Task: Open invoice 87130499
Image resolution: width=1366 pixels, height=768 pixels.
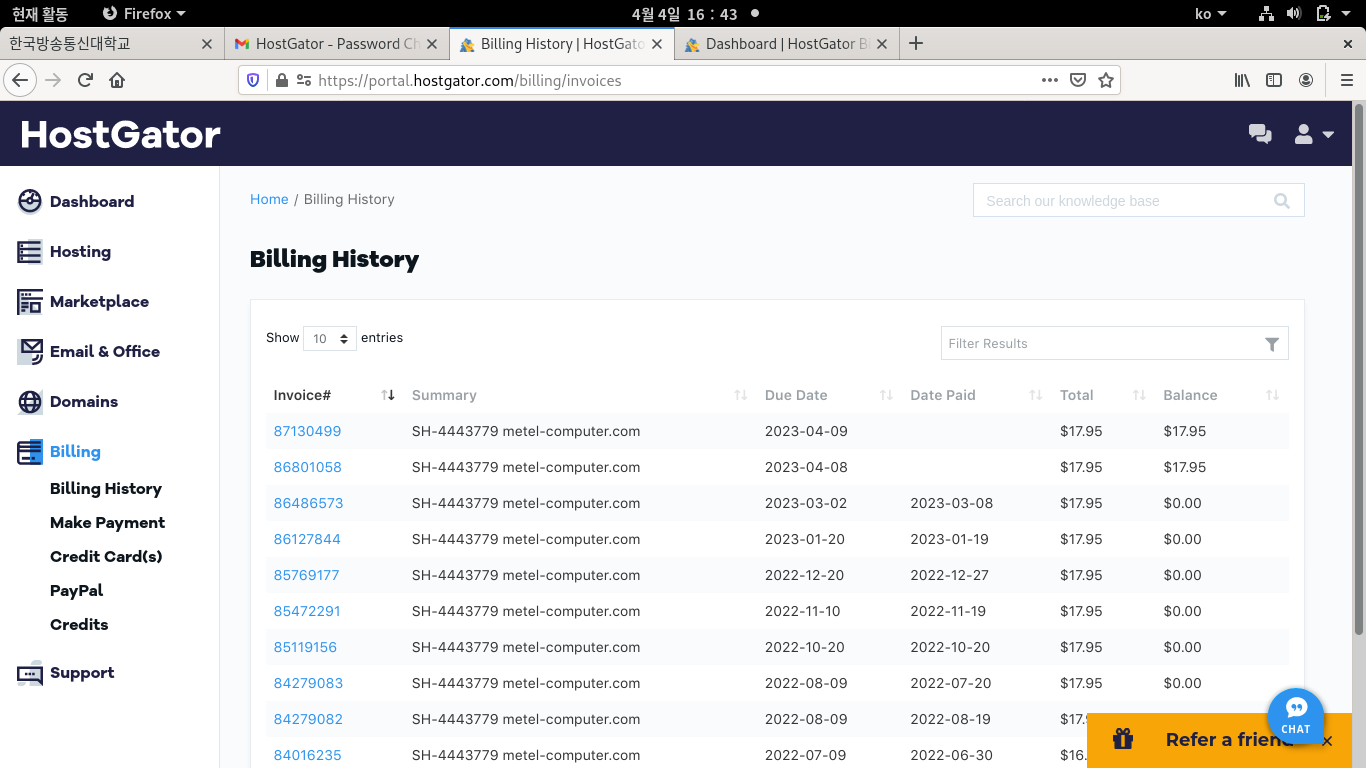Action: [x=307, y=432]
